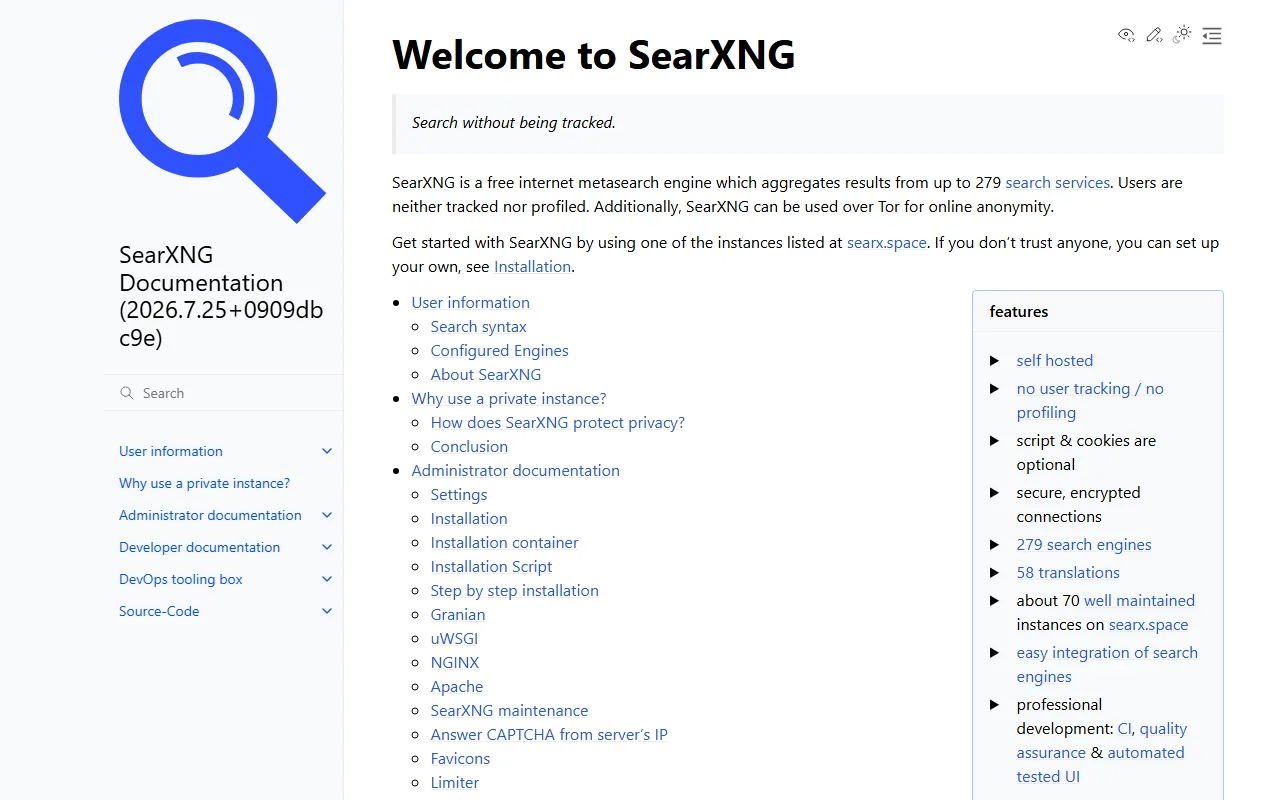The width and height of the screenshot is (1280, 800).
Task: Open the Step by step installation link
Action: click(514, 590)
